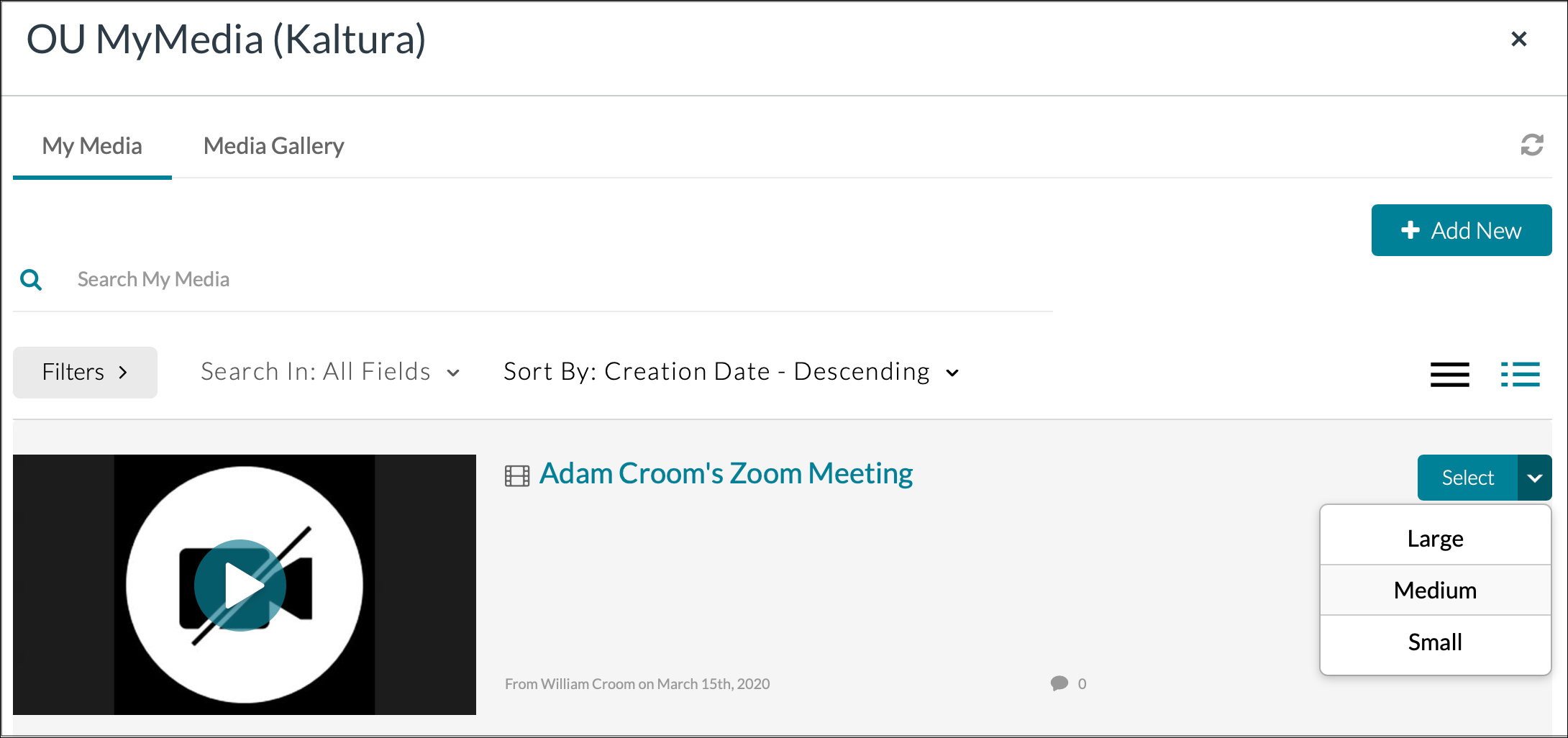Click the comments bubble icon
This screenshot has width=1568, height=738.
tap(1059, 683)
